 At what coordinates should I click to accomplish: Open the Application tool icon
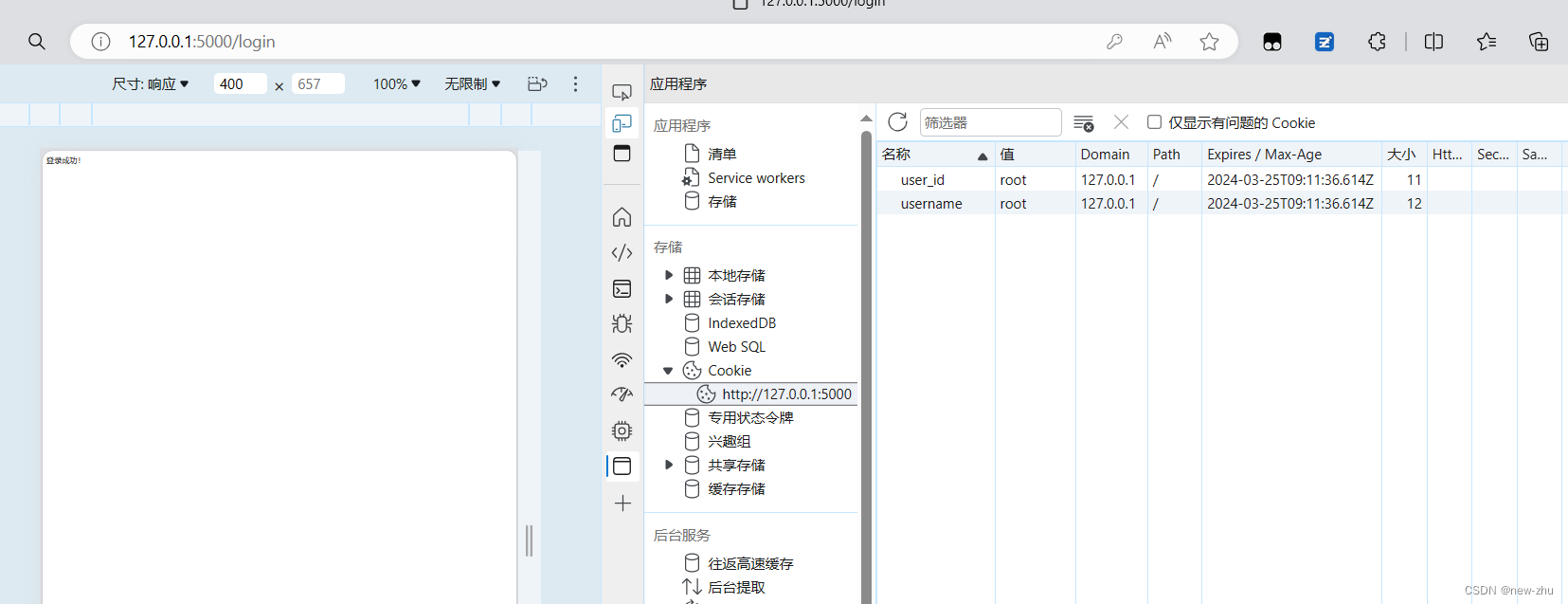pyautogui.click(x=622, y=466)
